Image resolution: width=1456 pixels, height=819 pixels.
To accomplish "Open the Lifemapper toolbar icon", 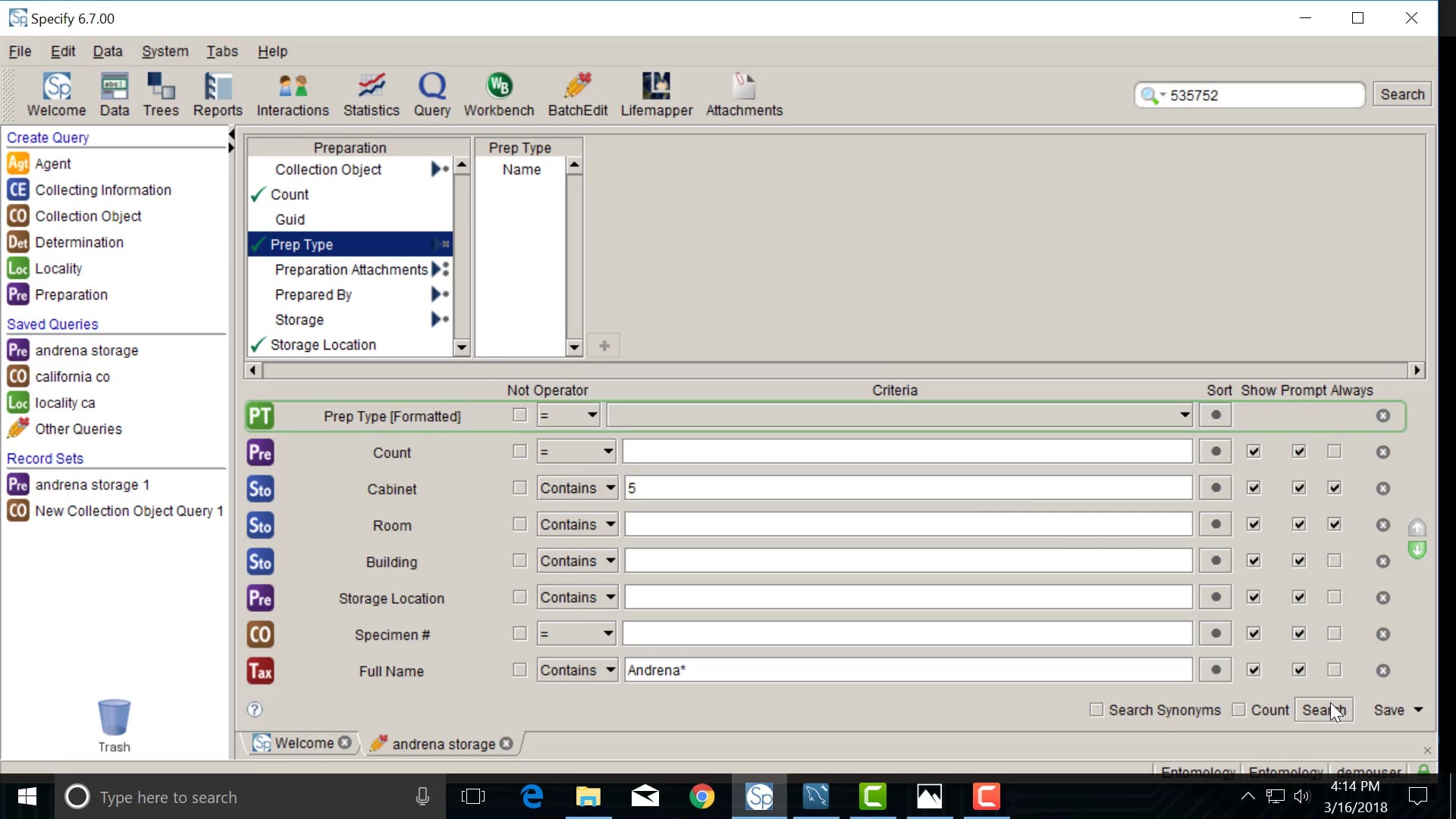I will tap(657, 95).
